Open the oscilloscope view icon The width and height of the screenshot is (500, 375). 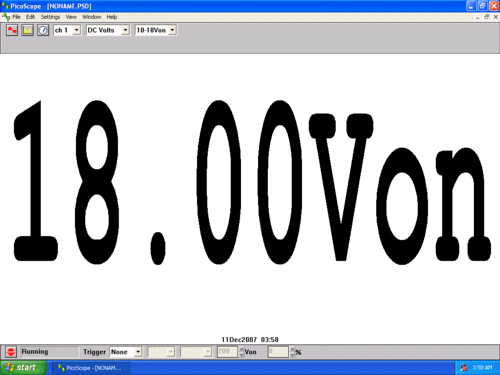(x=12, y=30)
